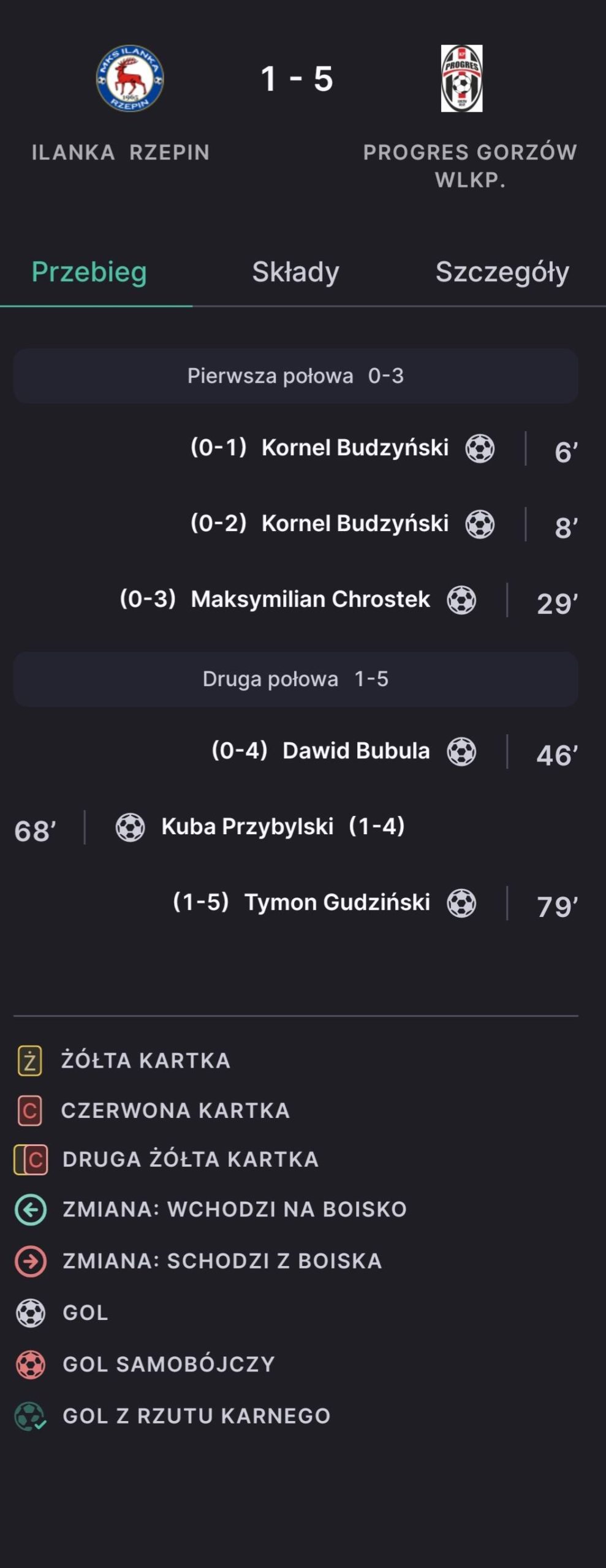Click the second yellow card legend icon
This screenshot has height=1568, width=606.
point(31,1159)
